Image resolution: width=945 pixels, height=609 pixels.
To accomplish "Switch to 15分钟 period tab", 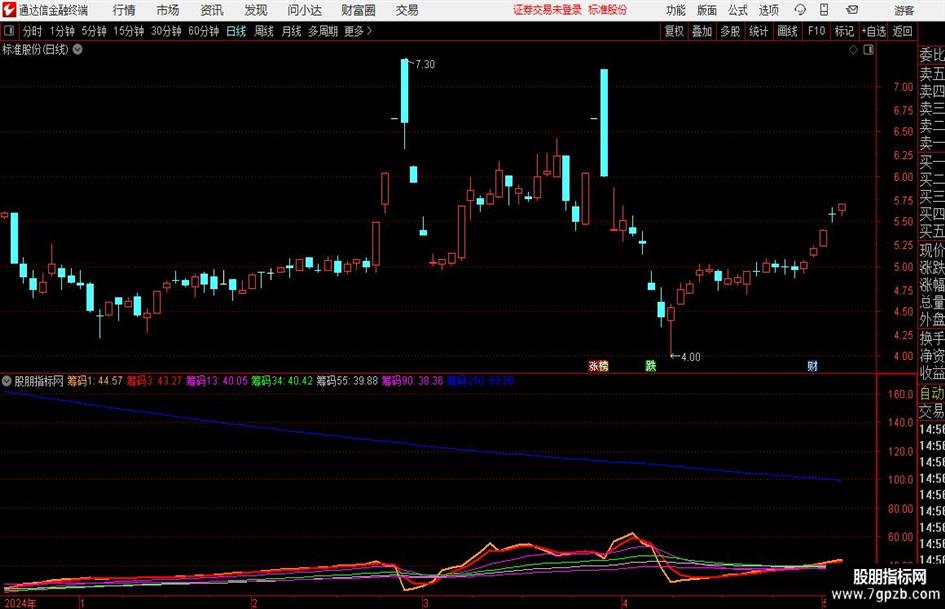I will tap(129, 31).
